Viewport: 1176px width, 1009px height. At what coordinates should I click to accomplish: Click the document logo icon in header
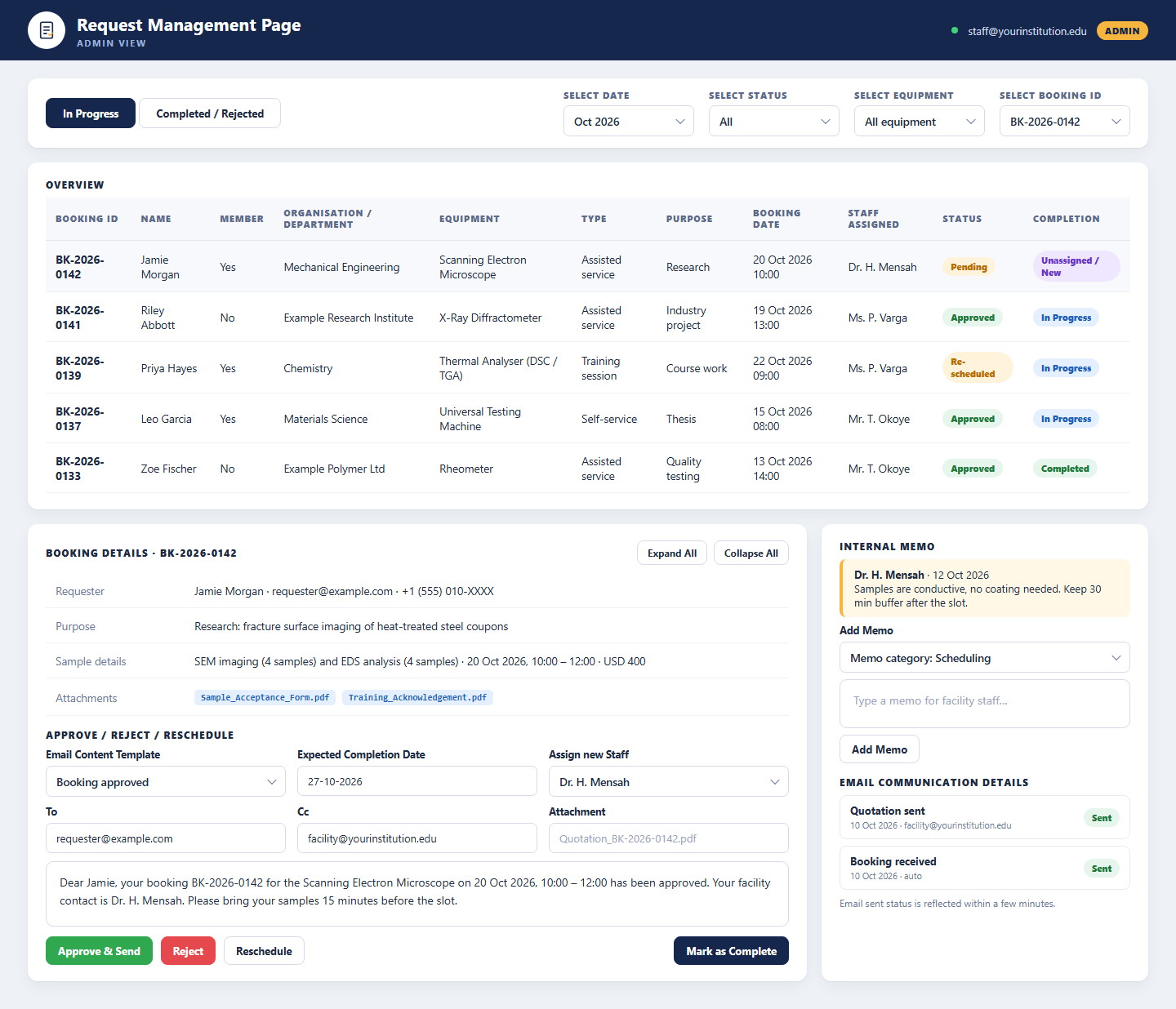click(x=47, y=30)
